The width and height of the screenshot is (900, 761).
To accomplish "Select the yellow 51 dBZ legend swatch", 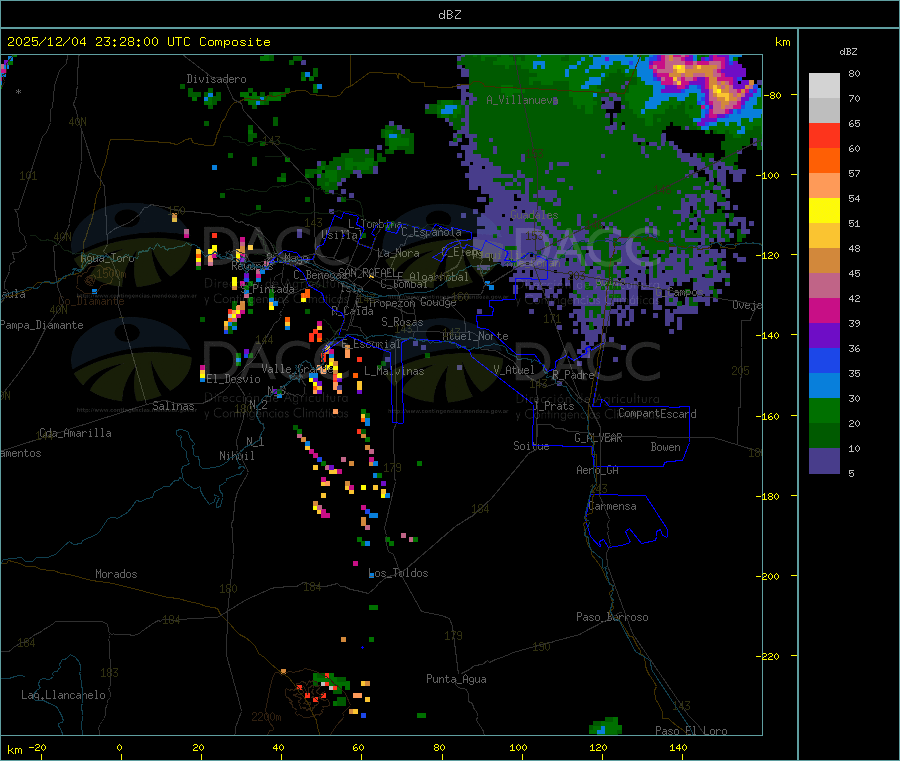I will point(824,211).
